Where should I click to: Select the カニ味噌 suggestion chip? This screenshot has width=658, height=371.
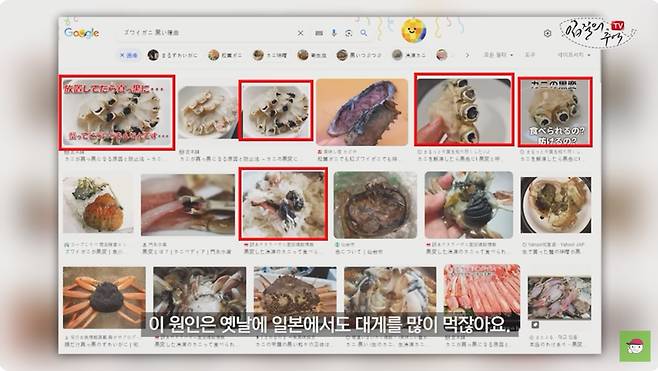[x=270, y=55]
